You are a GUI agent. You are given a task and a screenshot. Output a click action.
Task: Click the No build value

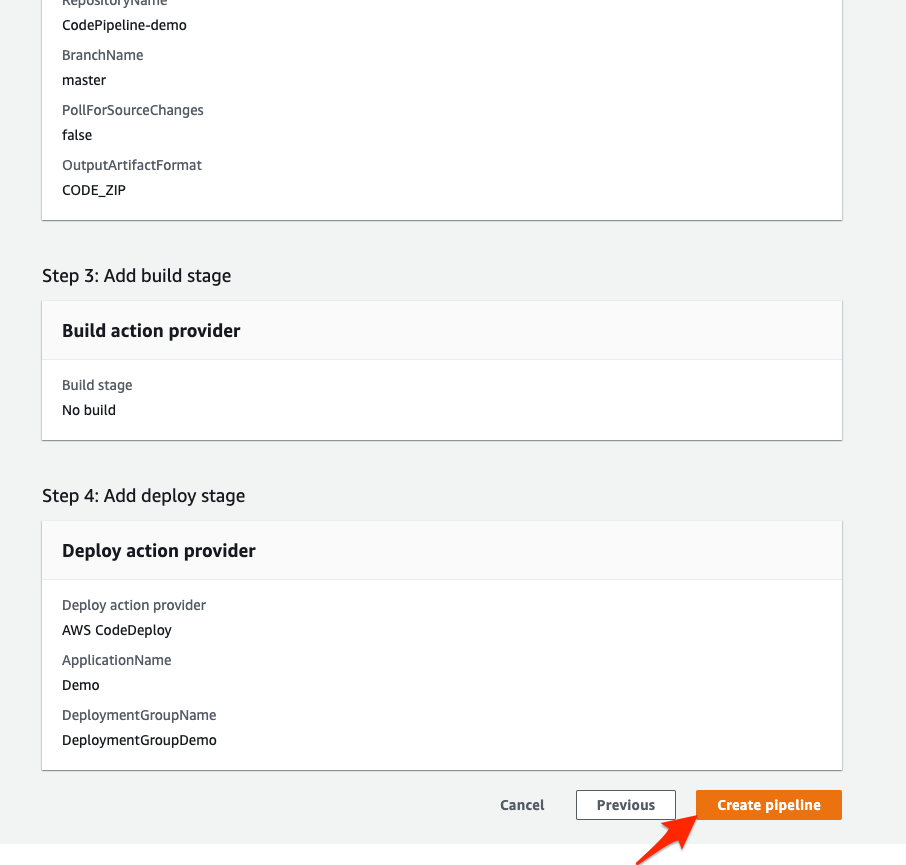[x=89, y=410]
